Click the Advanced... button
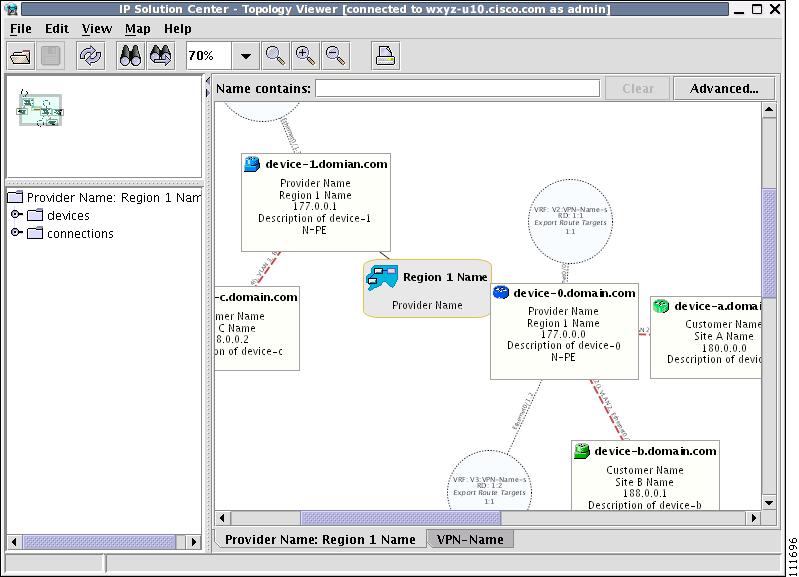The width and height of the screenshot is (799, 577). [724, 89]
